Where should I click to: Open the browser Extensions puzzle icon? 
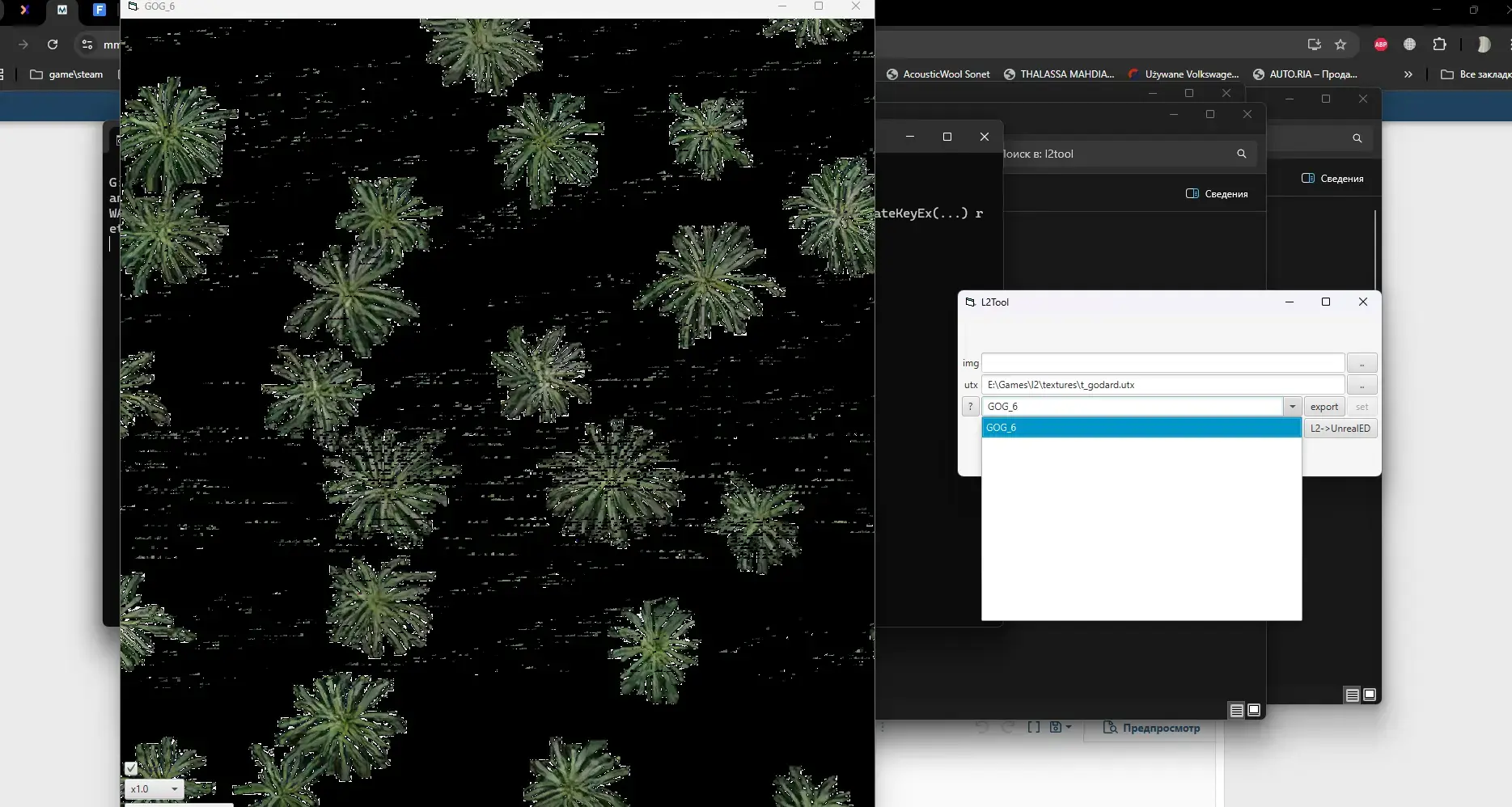click(1439, 44)
